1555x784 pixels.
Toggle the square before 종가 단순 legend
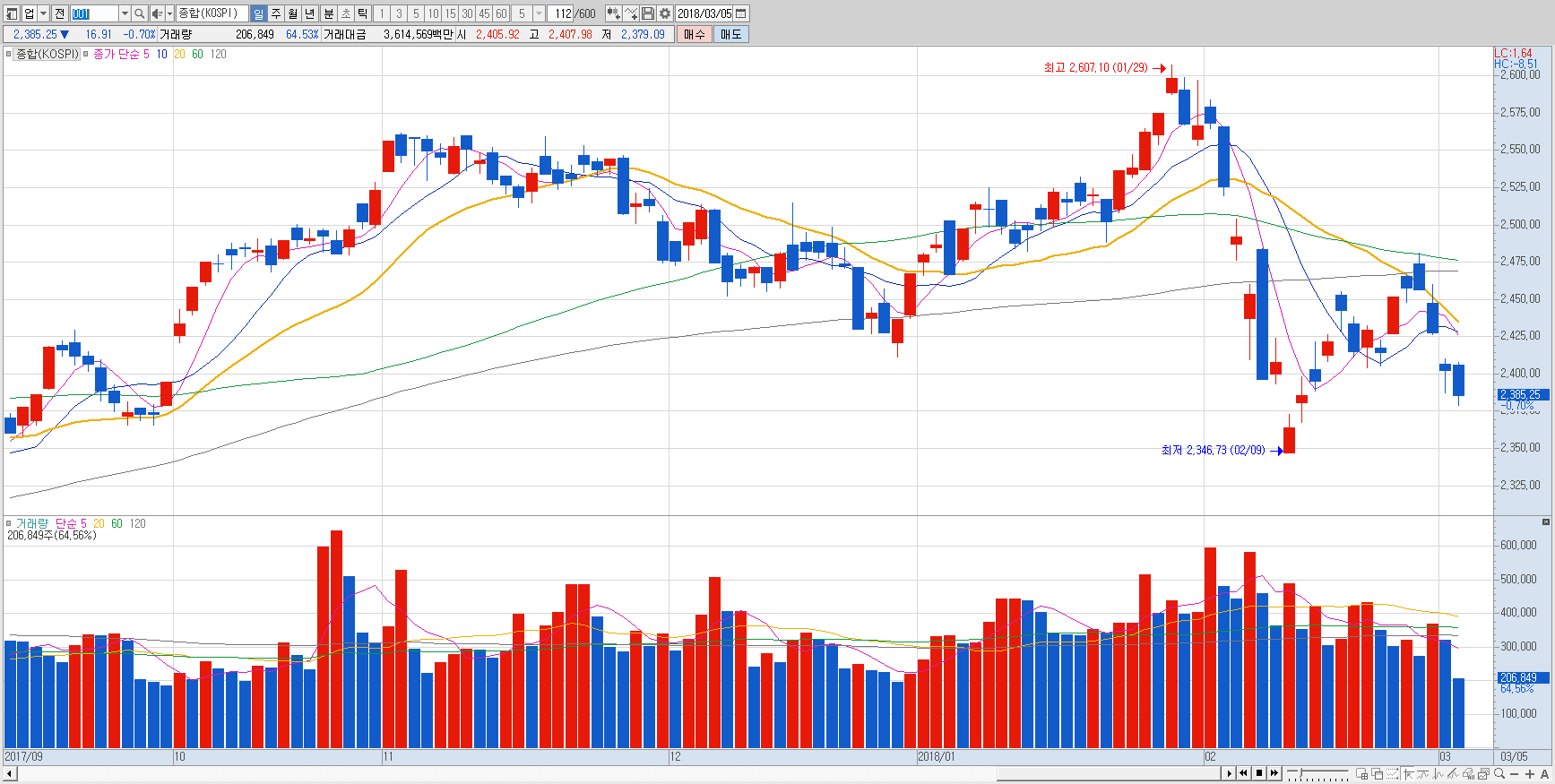point(87,55)
